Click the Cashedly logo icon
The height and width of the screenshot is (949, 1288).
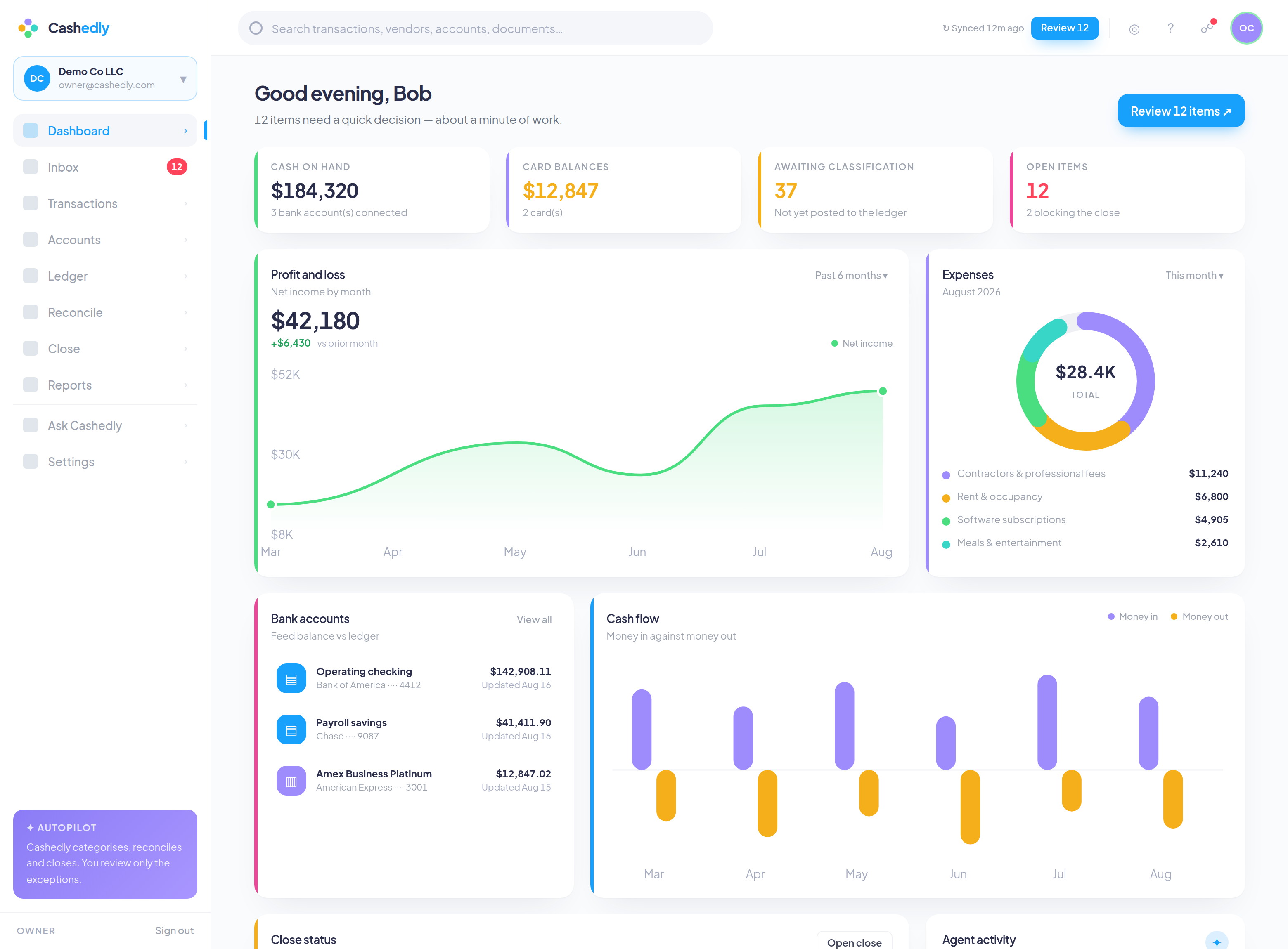coord(28,28)
